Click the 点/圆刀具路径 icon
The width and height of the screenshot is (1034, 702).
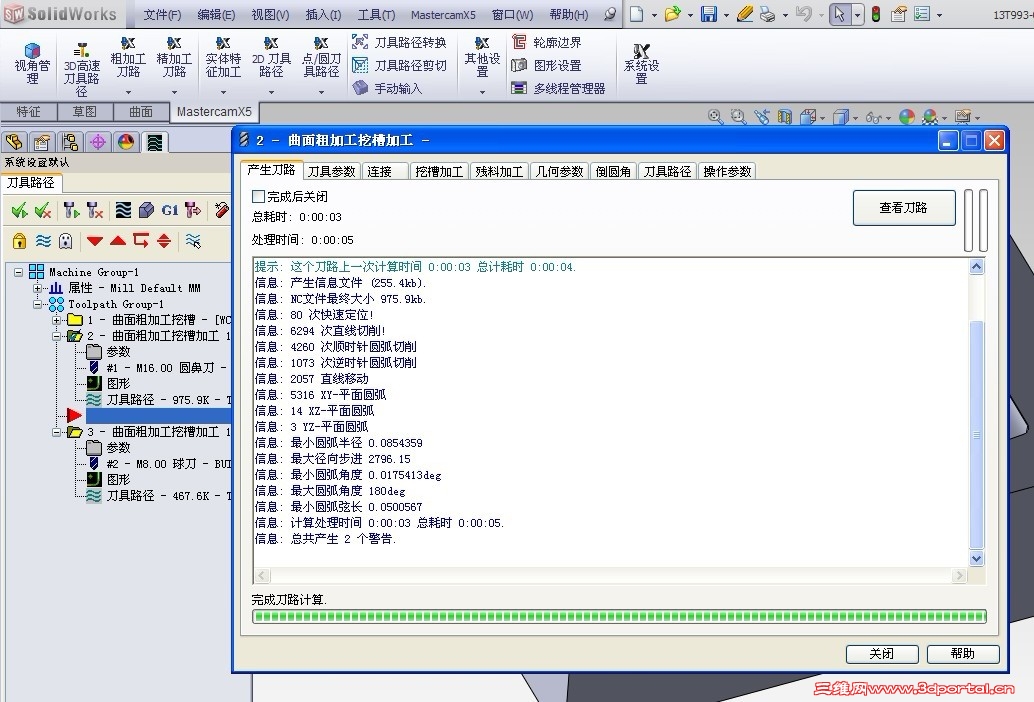point(321,58)
